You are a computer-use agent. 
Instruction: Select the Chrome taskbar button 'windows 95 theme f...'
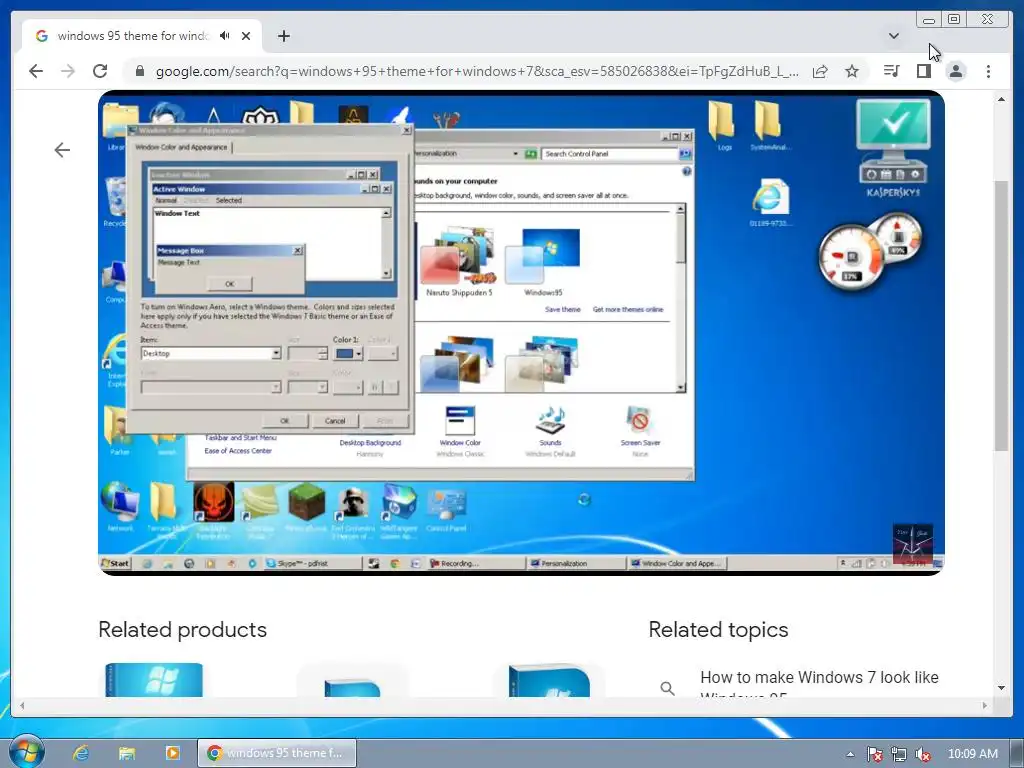pos(277,753)
